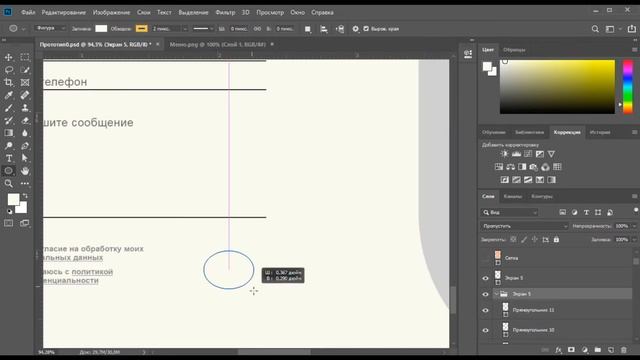Swap foreground and background colors
640x360 pixels.
pyautogui.click(x=25, y=196)
